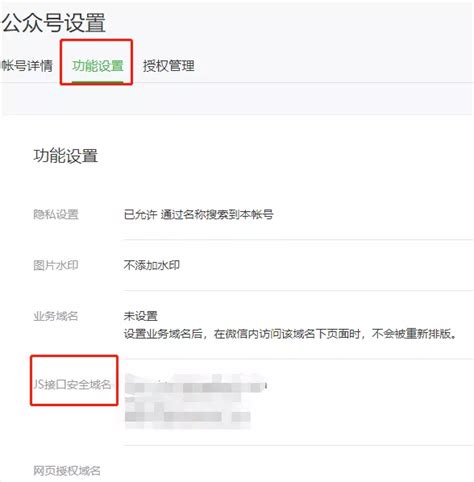The image size is (474, 482).
Task: Click the empty gray band below the tabs
Action: (x=237, y=99)
